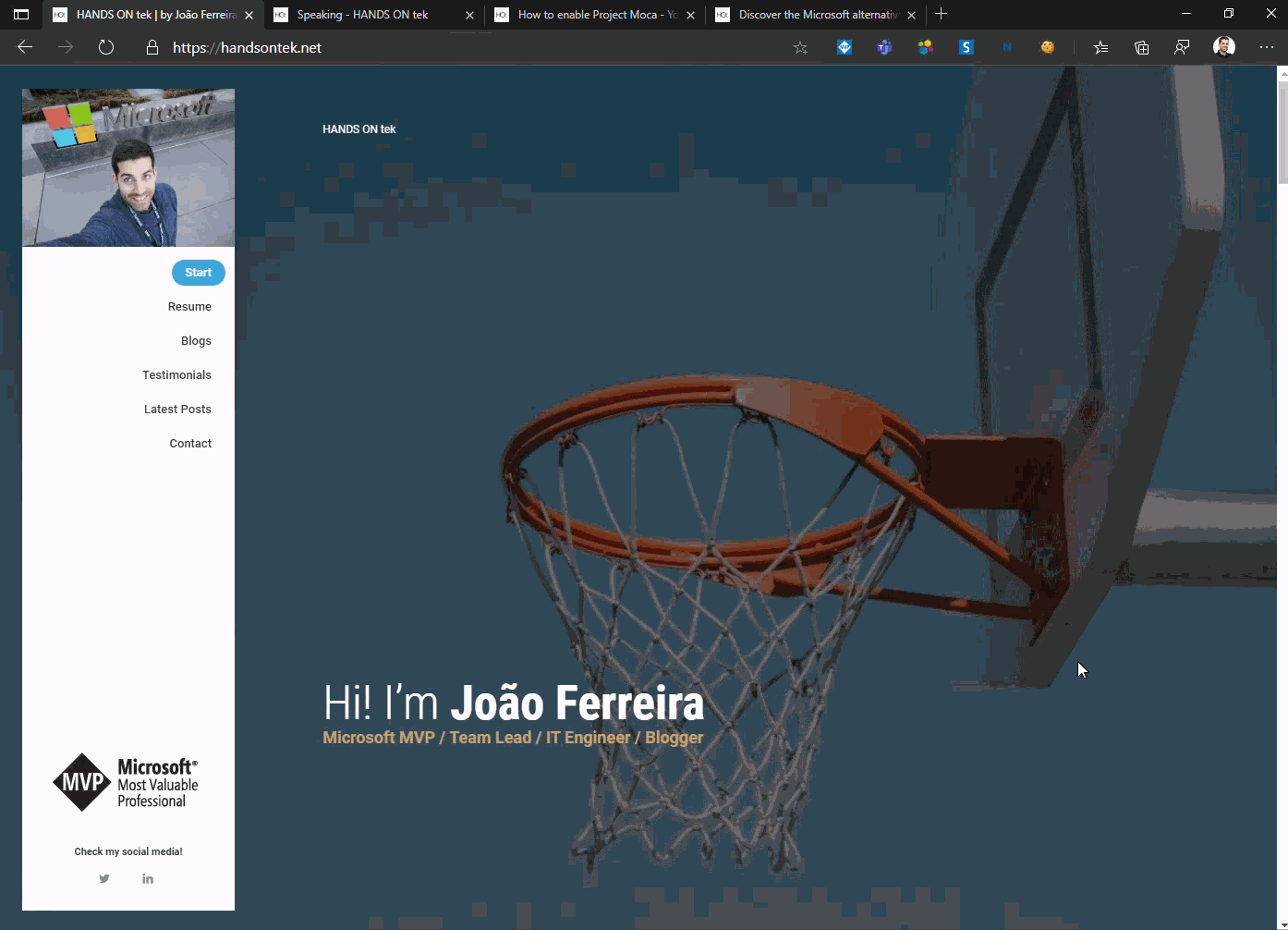The image size is (1288, 930).
Task: Refresh the current page
Action: coord(106,47)
